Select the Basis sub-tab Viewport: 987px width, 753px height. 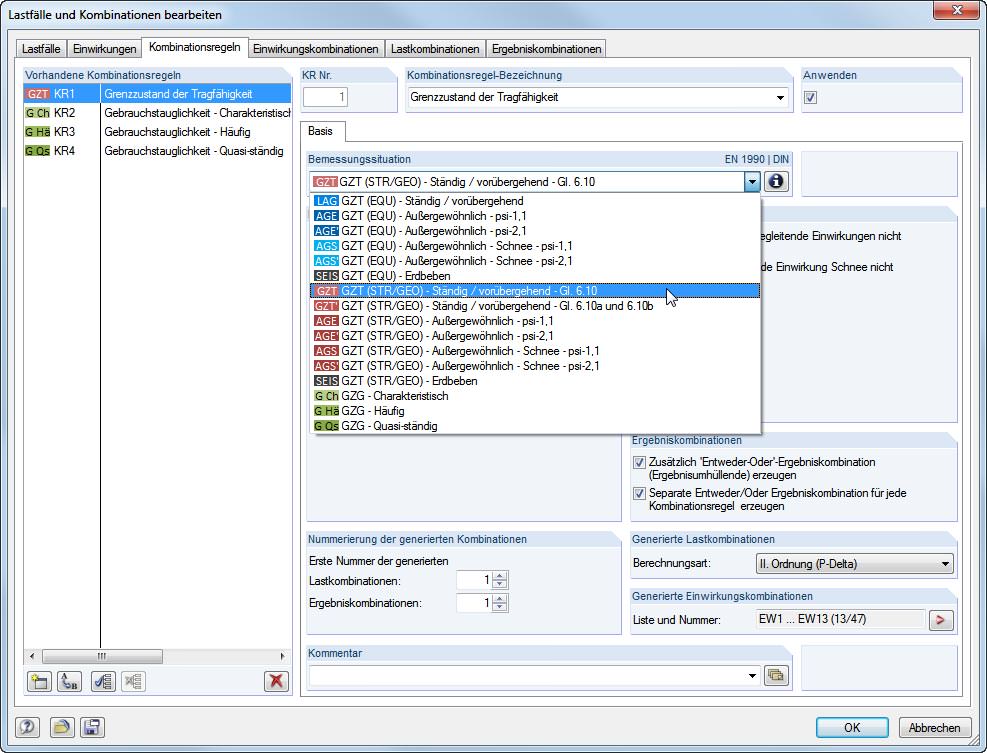(320, 131)
